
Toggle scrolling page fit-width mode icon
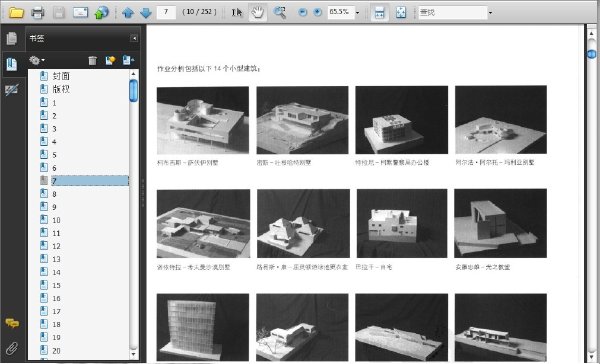379,13
